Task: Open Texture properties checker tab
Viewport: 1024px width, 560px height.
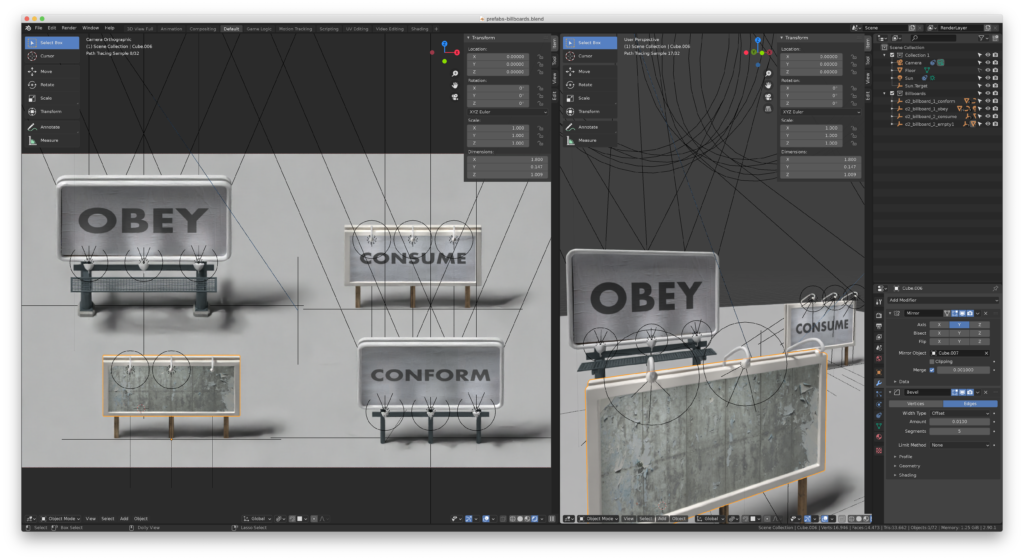Action: [879, 450]
